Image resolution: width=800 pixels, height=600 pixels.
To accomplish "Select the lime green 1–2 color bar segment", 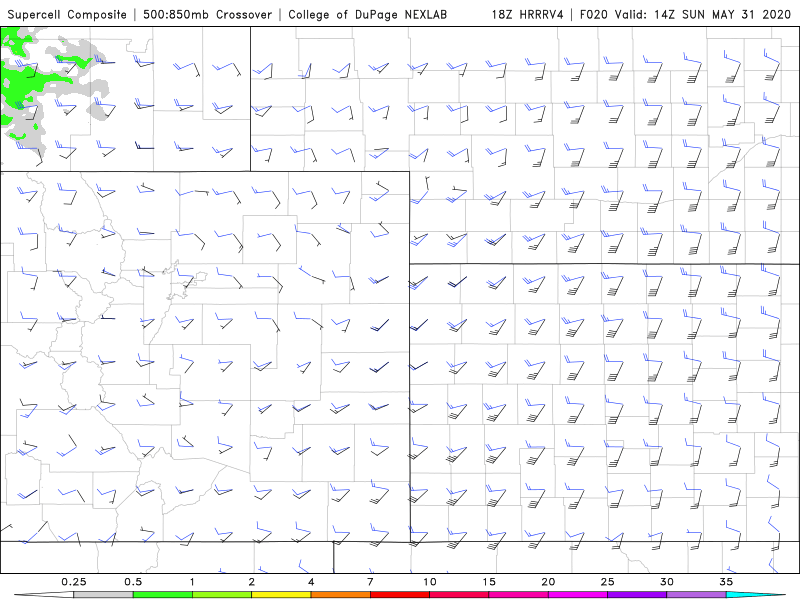I will (x=222, y=595).
